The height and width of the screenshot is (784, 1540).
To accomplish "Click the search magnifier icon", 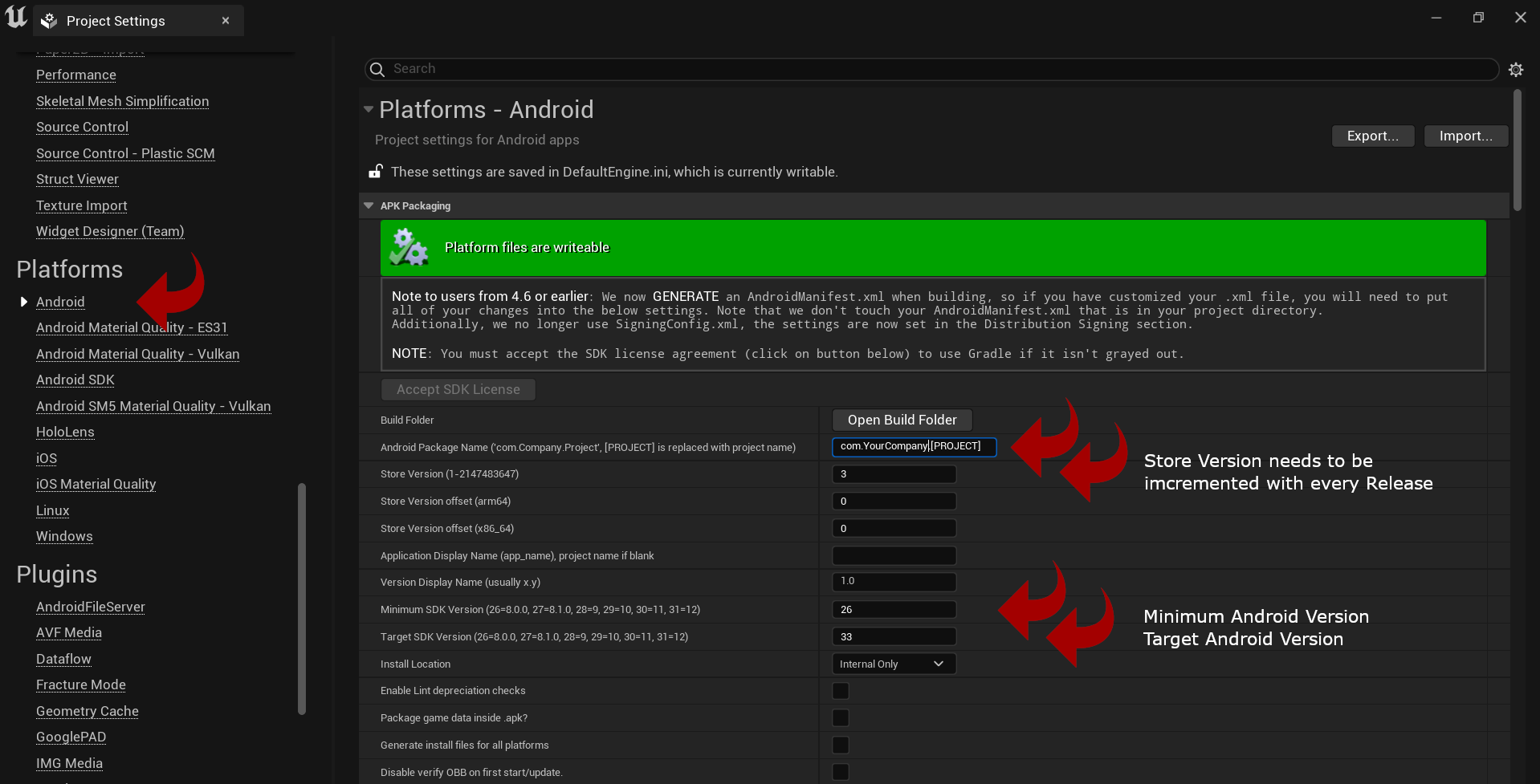I will pyautogui.click(x=377, y=70).
